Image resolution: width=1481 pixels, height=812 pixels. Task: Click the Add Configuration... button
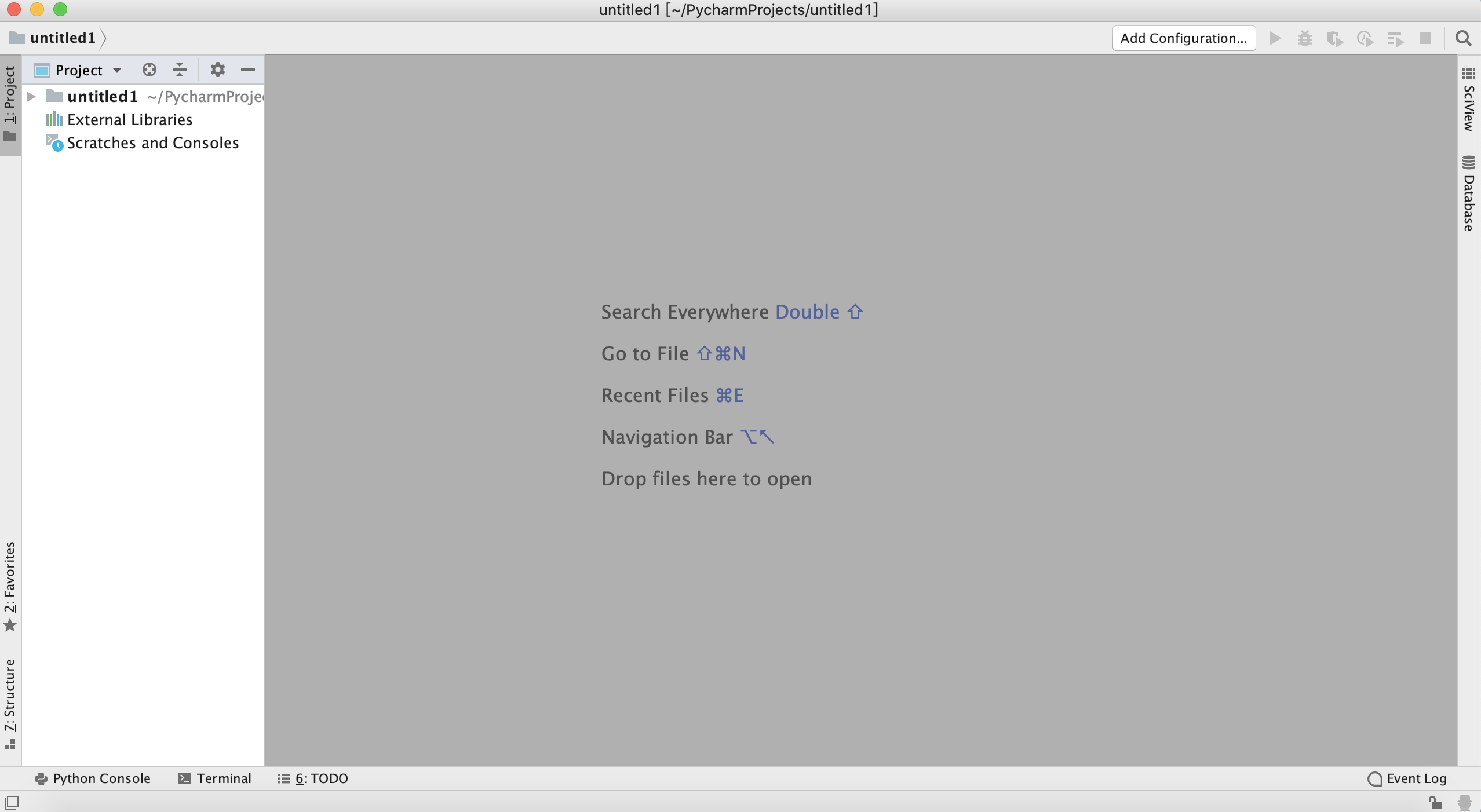click(1183, 38)
